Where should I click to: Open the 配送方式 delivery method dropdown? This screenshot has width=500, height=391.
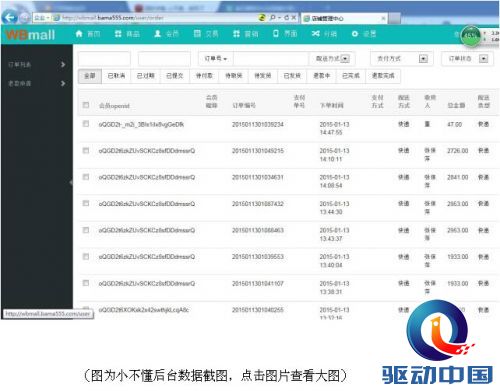click(332, 59)
